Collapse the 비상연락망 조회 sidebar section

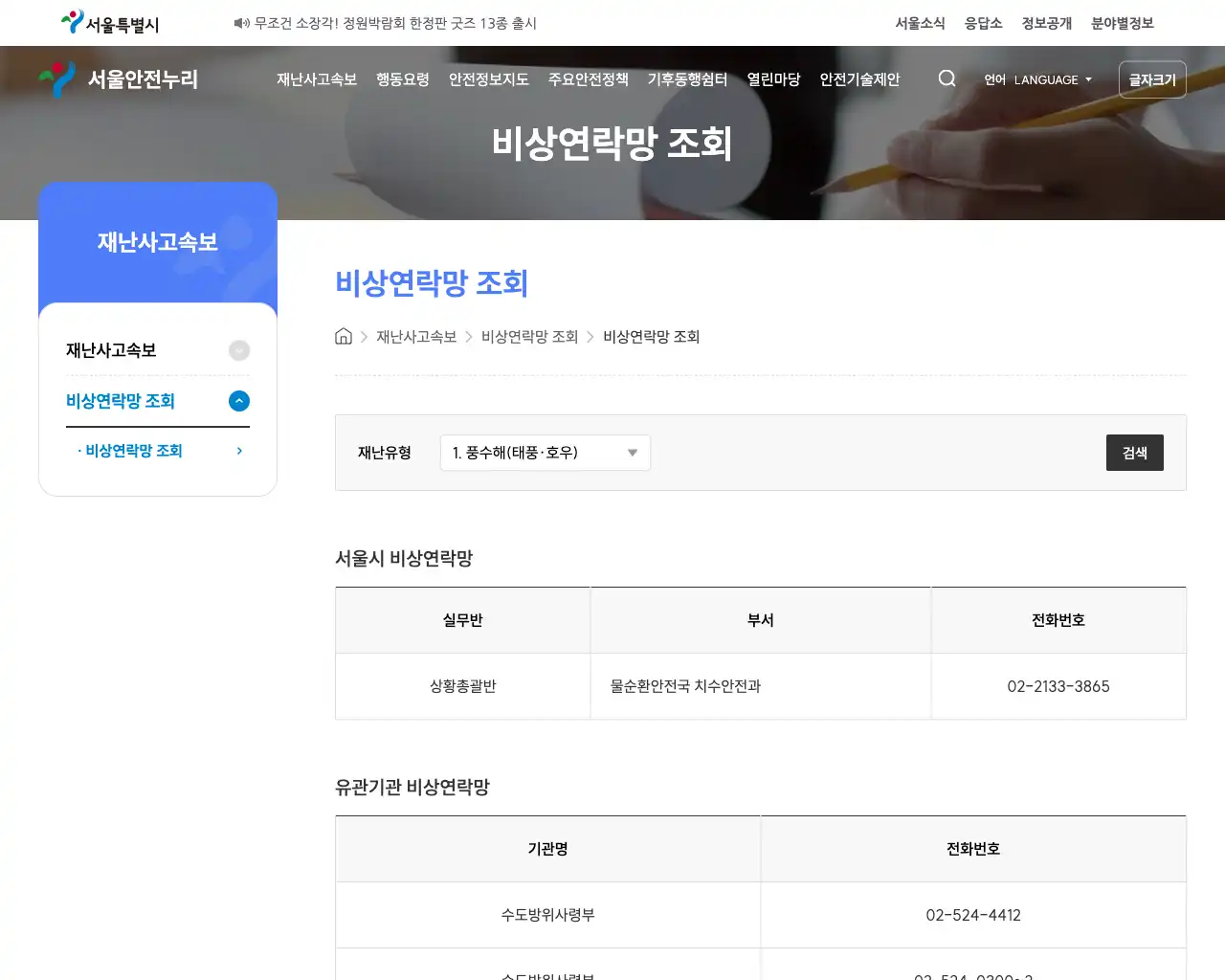tap(239, 401)
